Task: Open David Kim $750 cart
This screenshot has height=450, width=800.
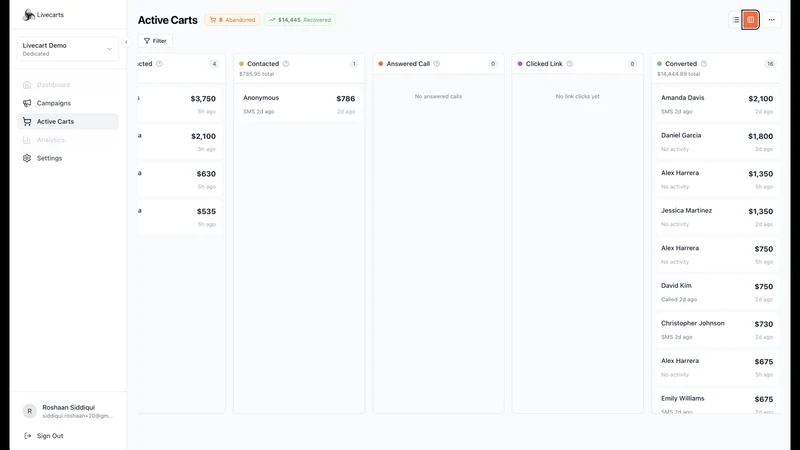Action: (717, 292)
